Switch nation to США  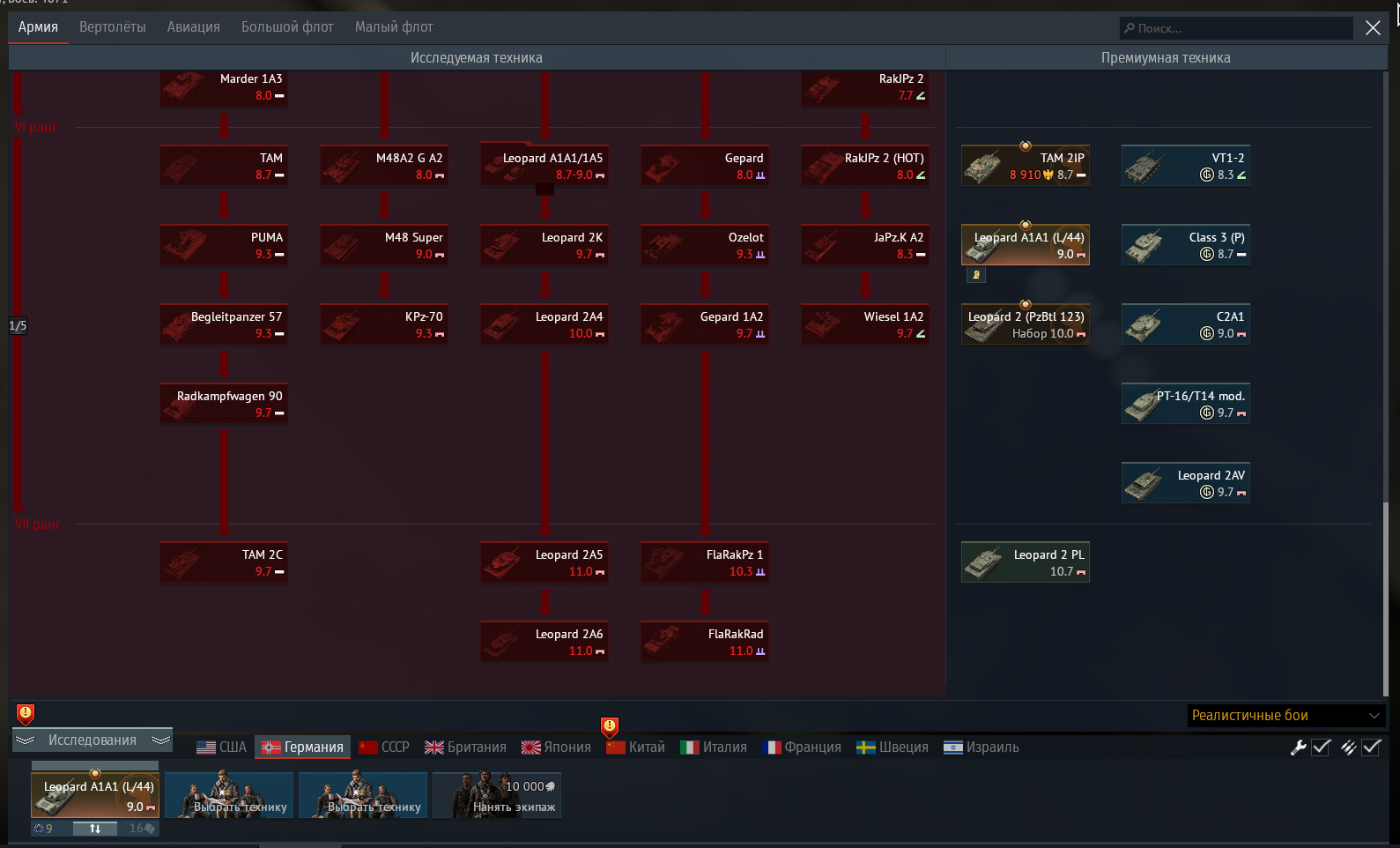click(221, 748)
